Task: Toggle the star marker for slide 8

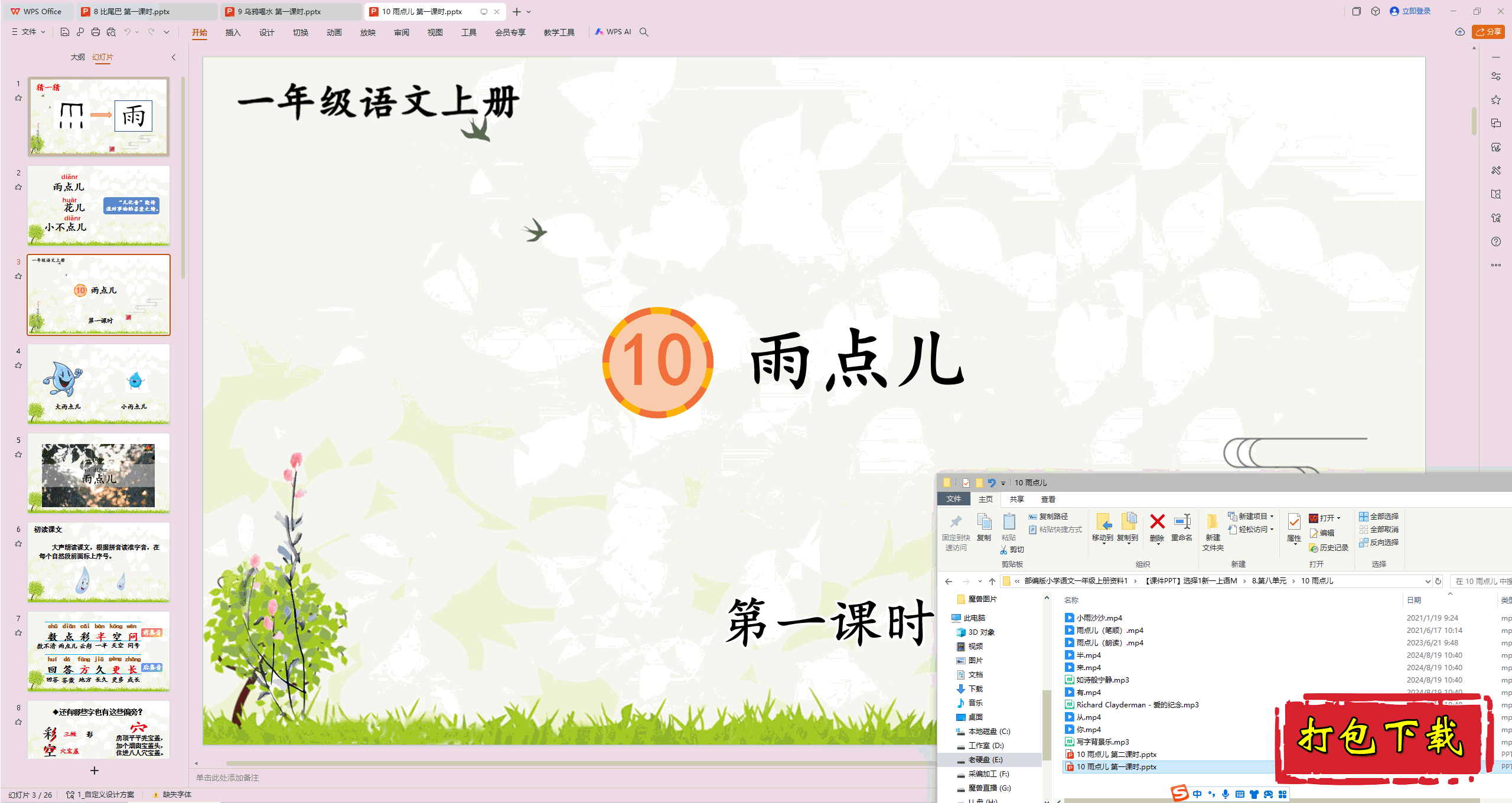Action: coord(18,722)
